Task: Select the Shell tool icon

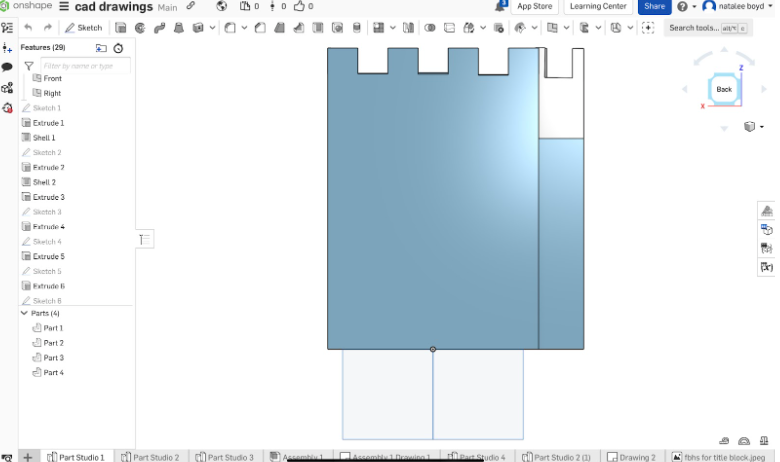Action: (x=317, y=28)
